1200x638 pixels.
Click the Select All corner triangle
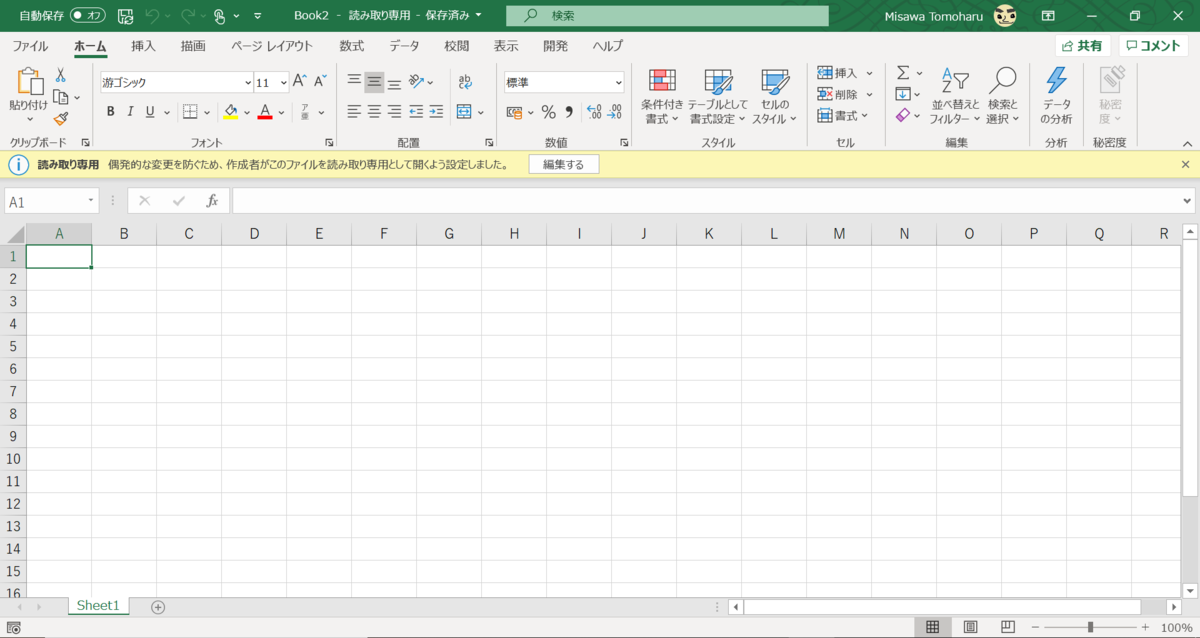pyautogui.click(x=15, y=234)
